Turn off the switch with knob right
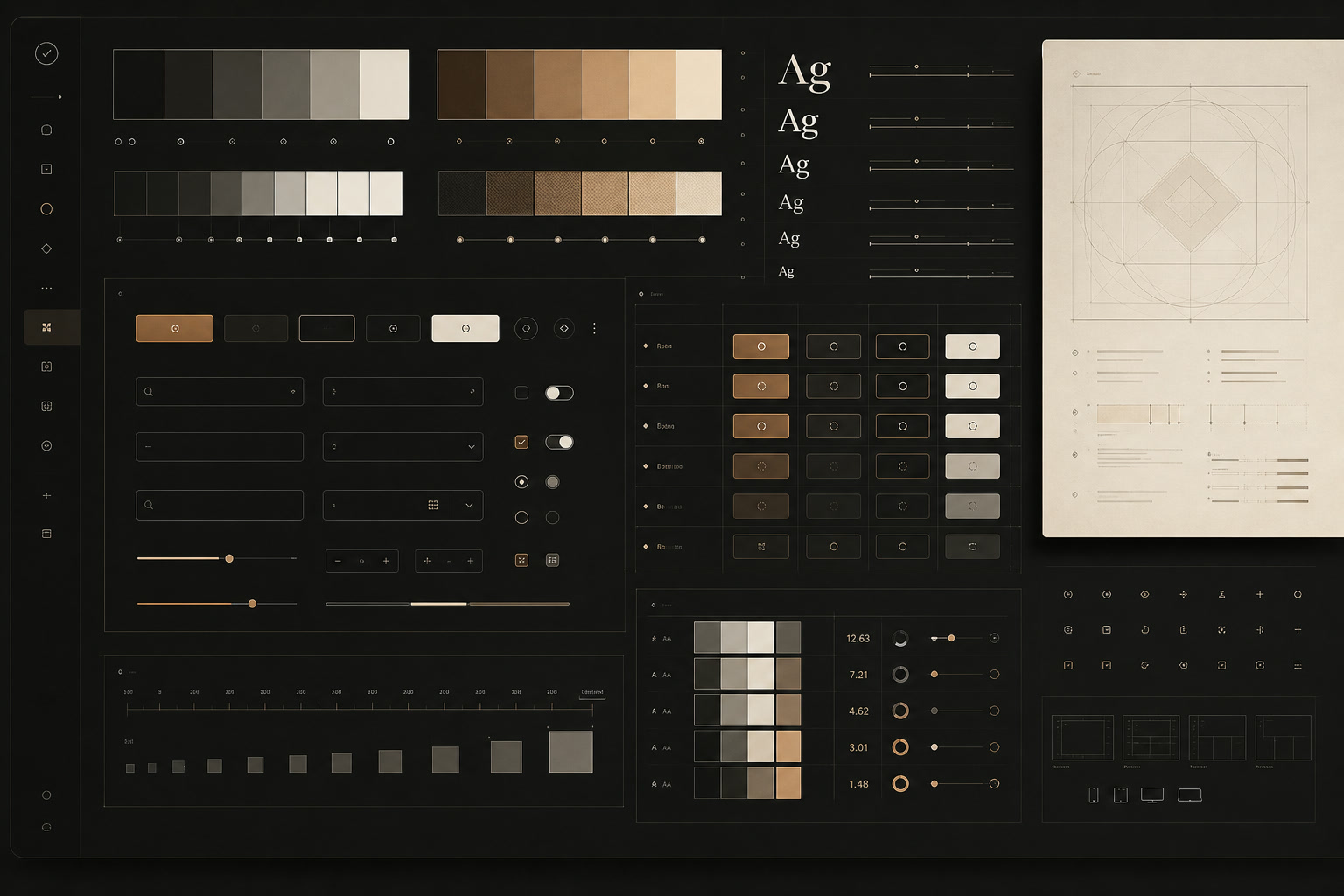This screenshot has height=896, width=1344. [x=559, y=442]
